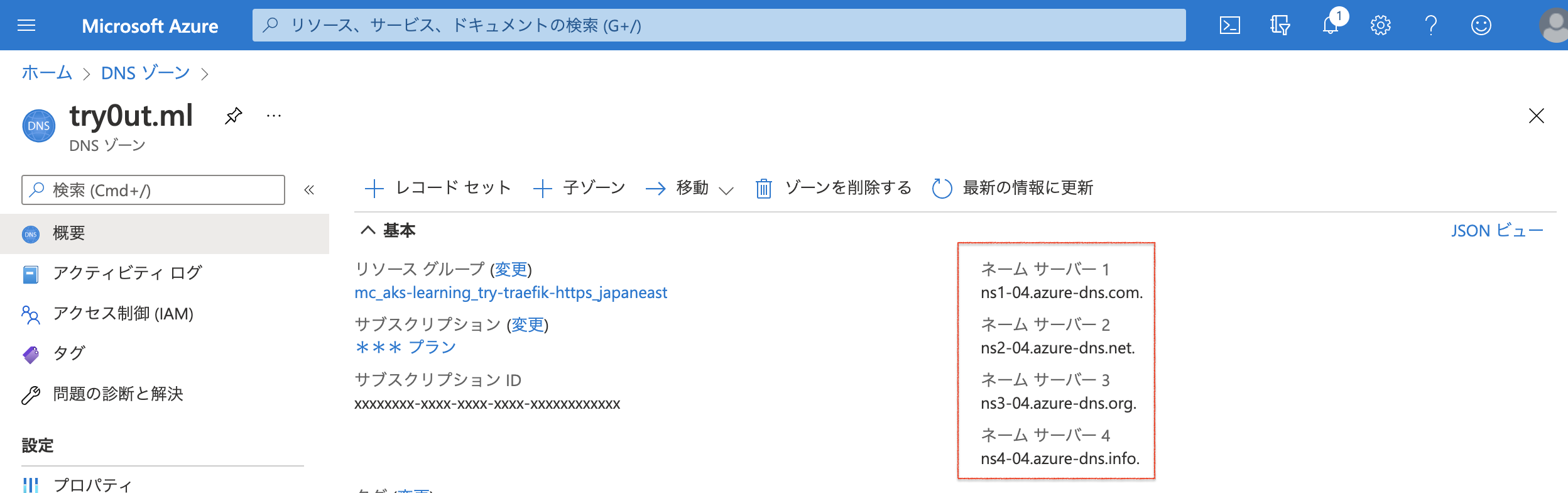
Task: Click the purple tag icon
Action: pyautogui.click(x=30, y=355)
